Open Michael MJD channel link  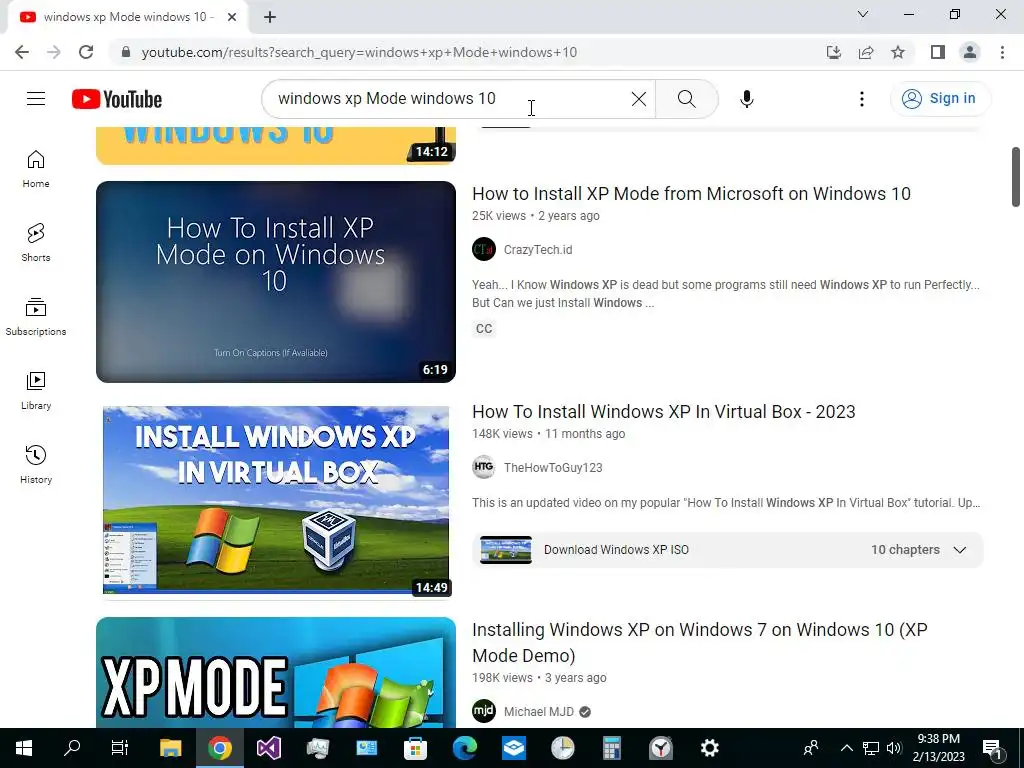coord(538,712)
